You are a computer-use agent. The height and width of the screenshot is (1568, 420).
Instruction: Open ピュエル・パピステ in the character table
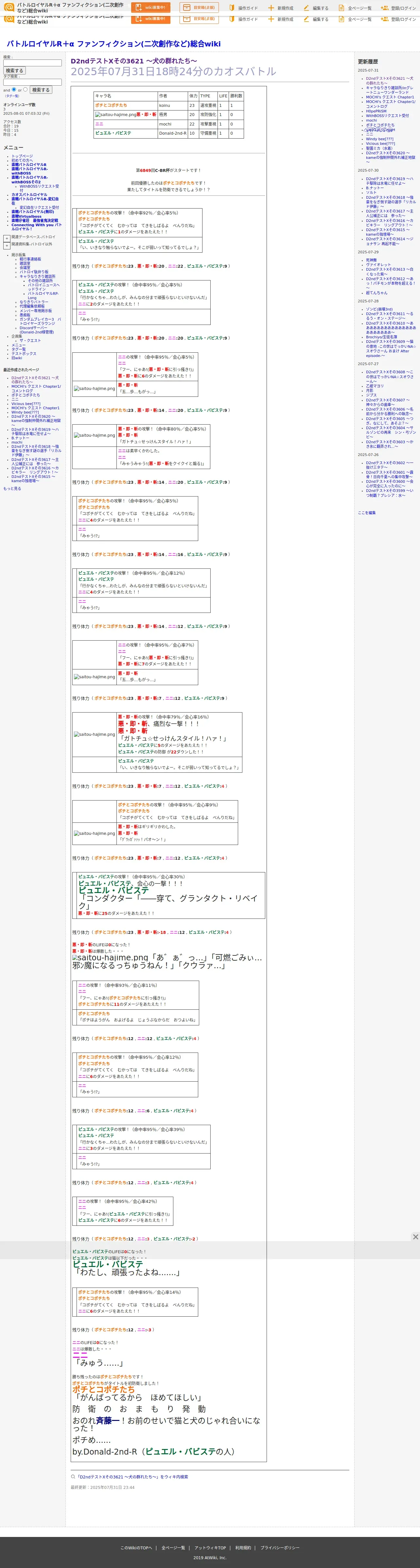pos(113,133)
